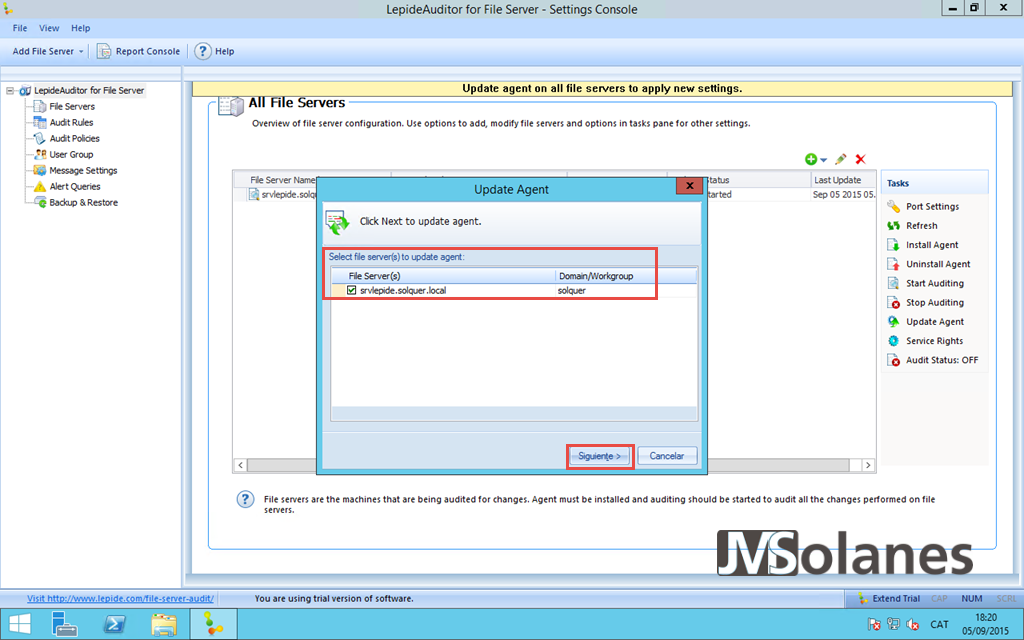The width and height of the screenshot is (1024, 640).
Task: Select Alert Queries warning icon
Action: [x=40, y=186]
